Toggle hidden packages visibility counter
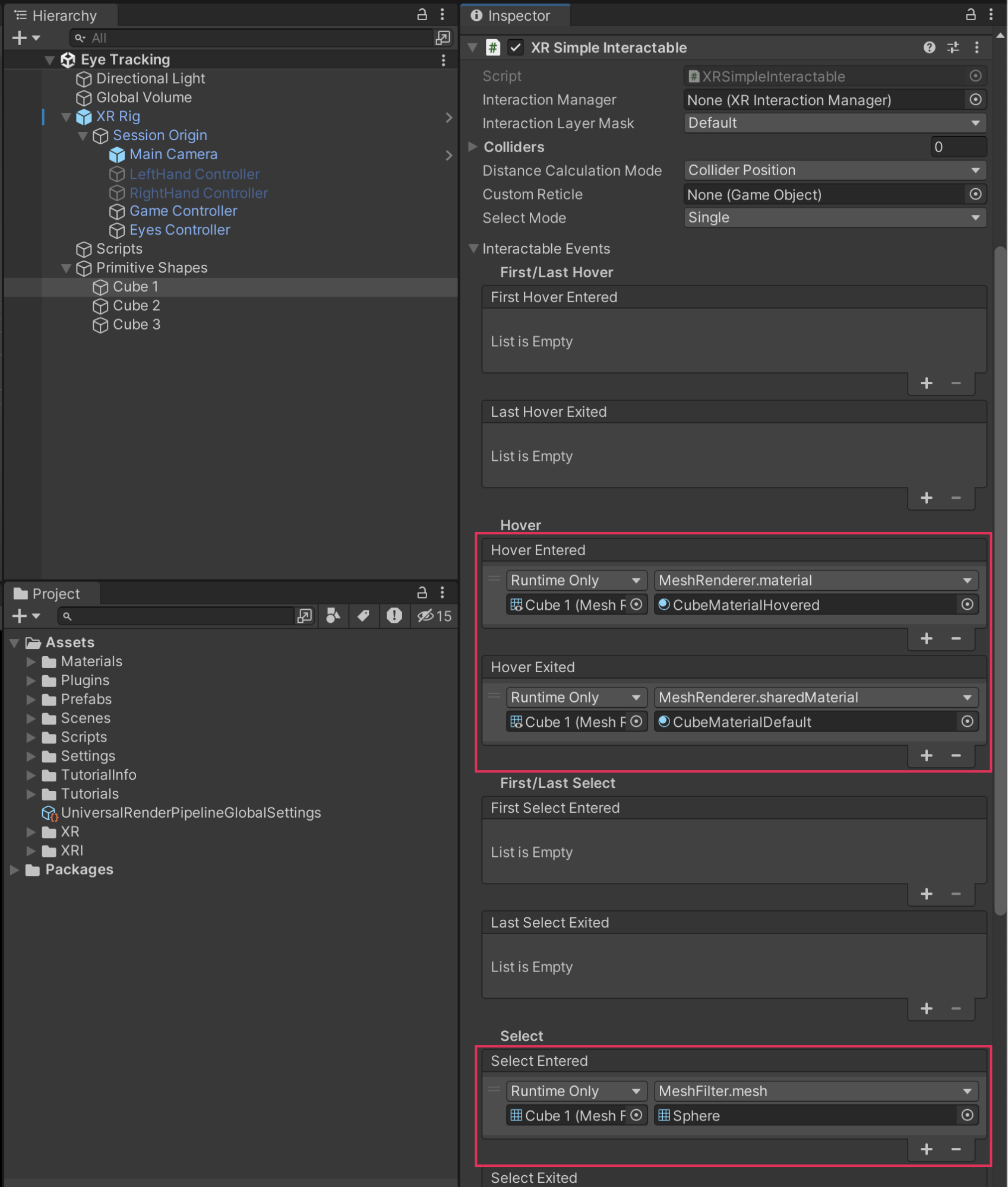This screenshot has width=1008, height=1187. 434,616
